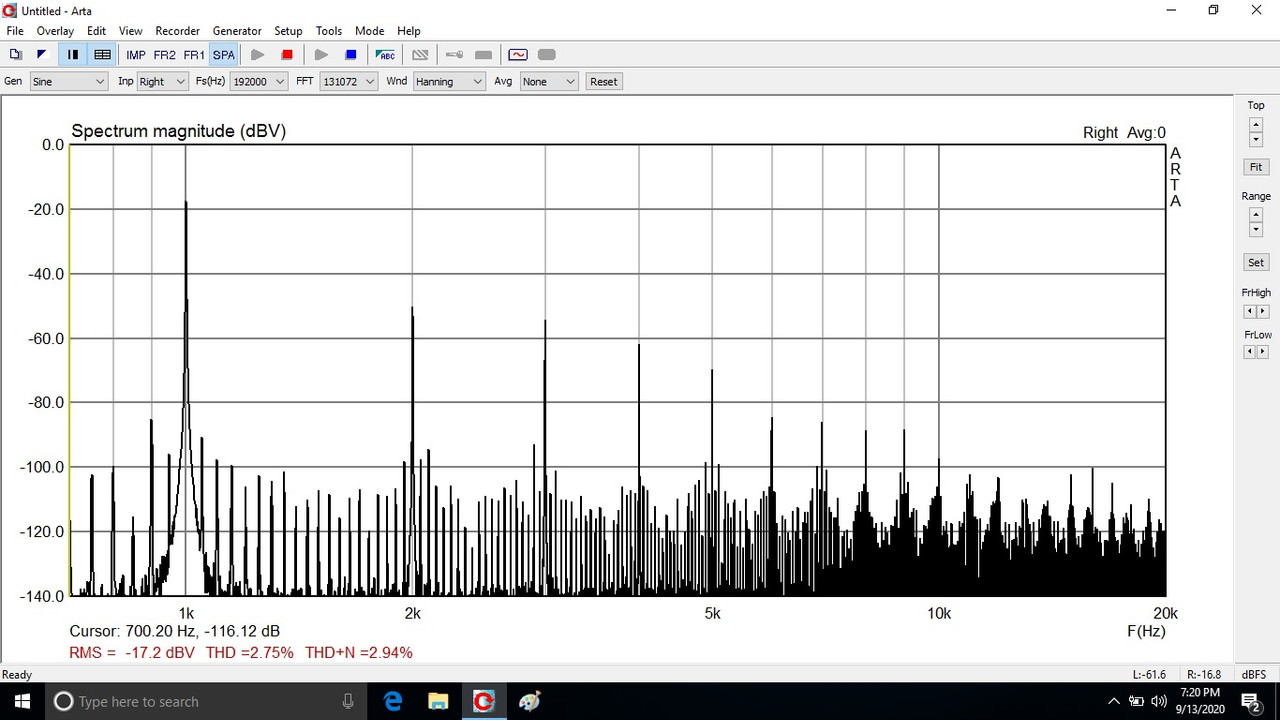Decrease Top with the down arrow
This screenshot has width=1280, height=720.
pos(1256,140)
